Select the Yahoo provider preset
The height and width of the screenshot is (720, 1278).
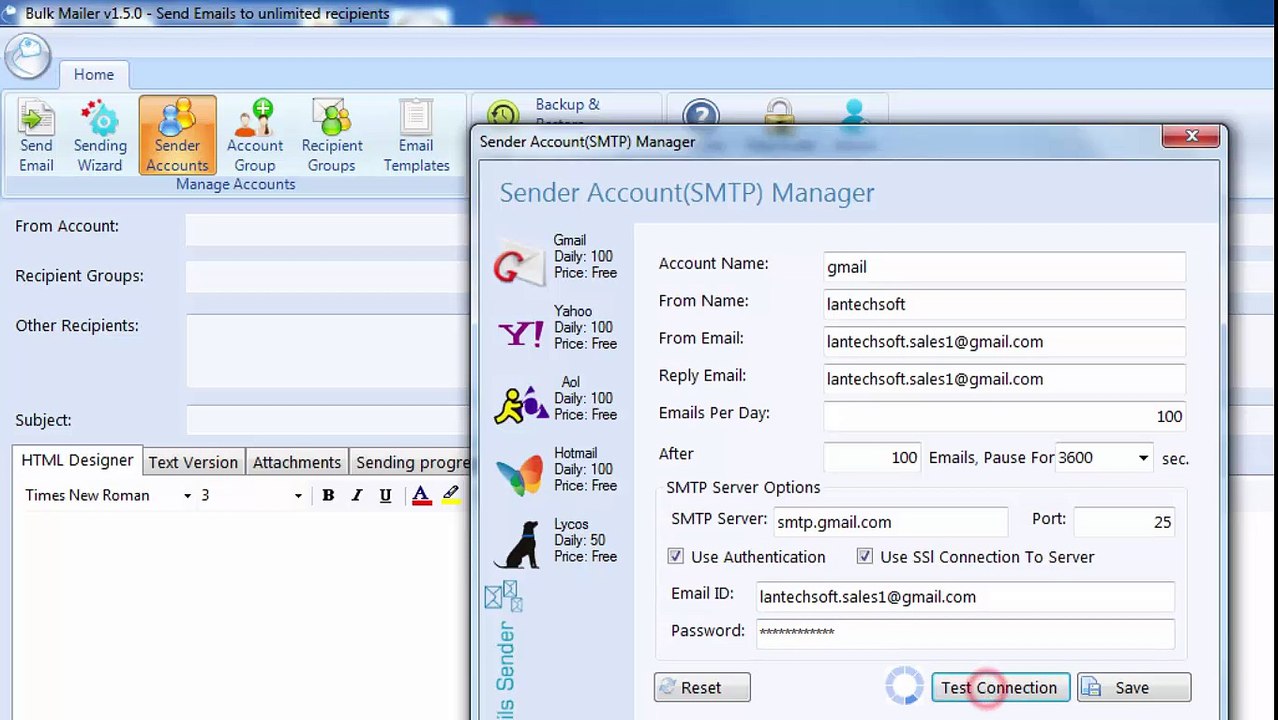(556, 328)
